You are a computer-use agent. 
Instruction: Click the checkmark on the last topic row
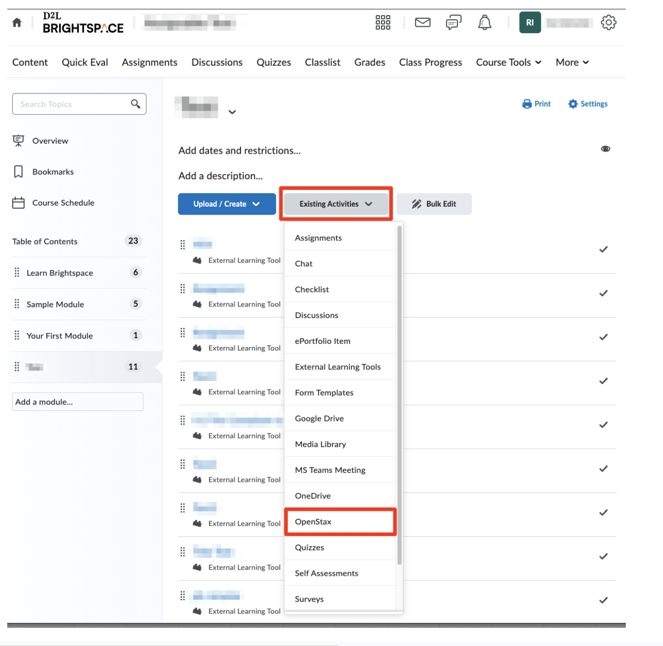click(x=603, y=600)
